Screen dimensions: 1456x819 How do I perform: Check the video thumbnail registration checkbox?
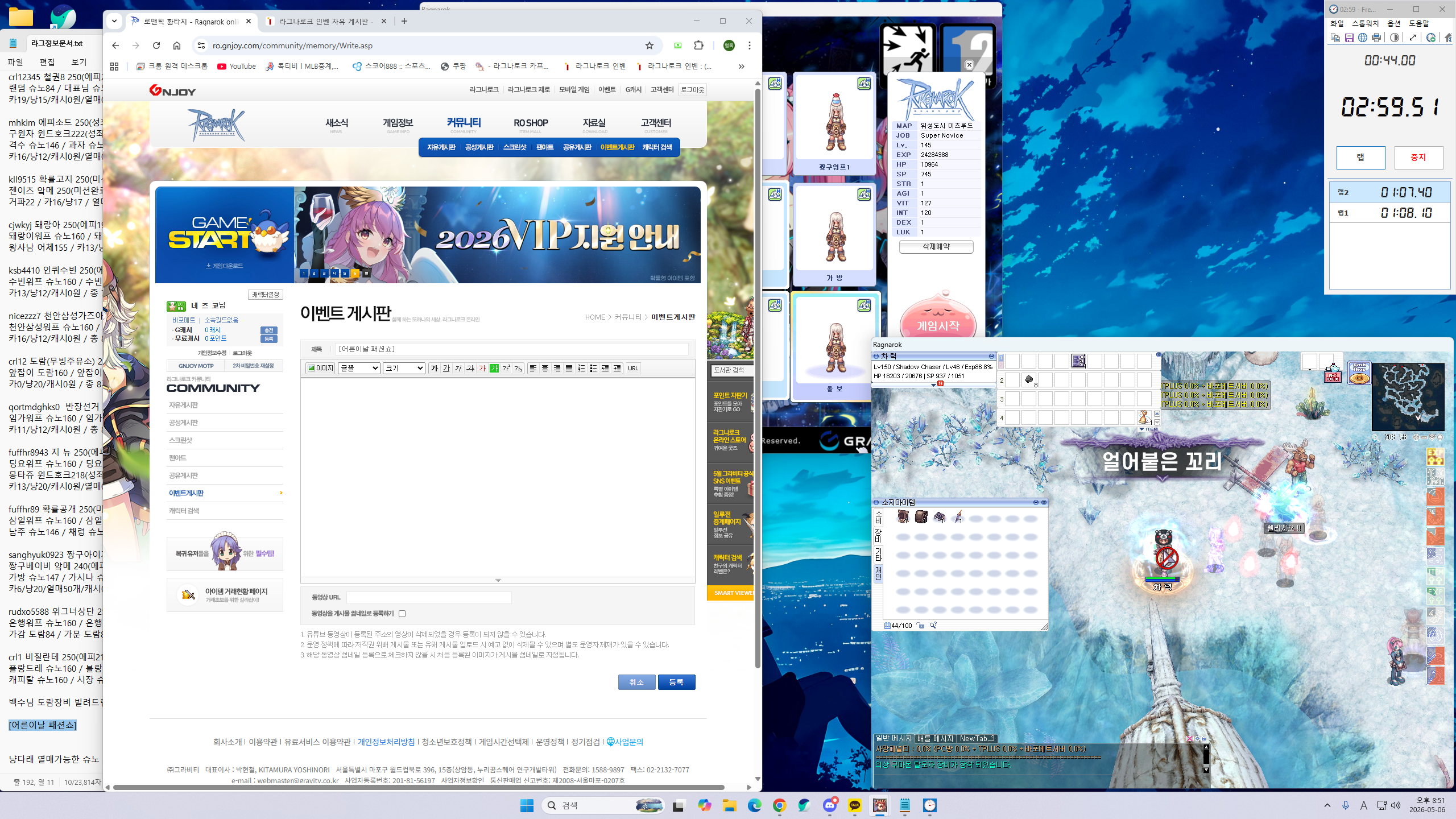coord(402,614)
